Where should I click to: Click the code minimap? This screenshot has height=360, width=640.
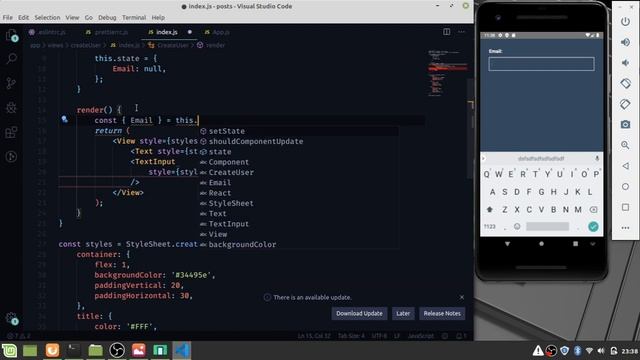click(447, 73)
